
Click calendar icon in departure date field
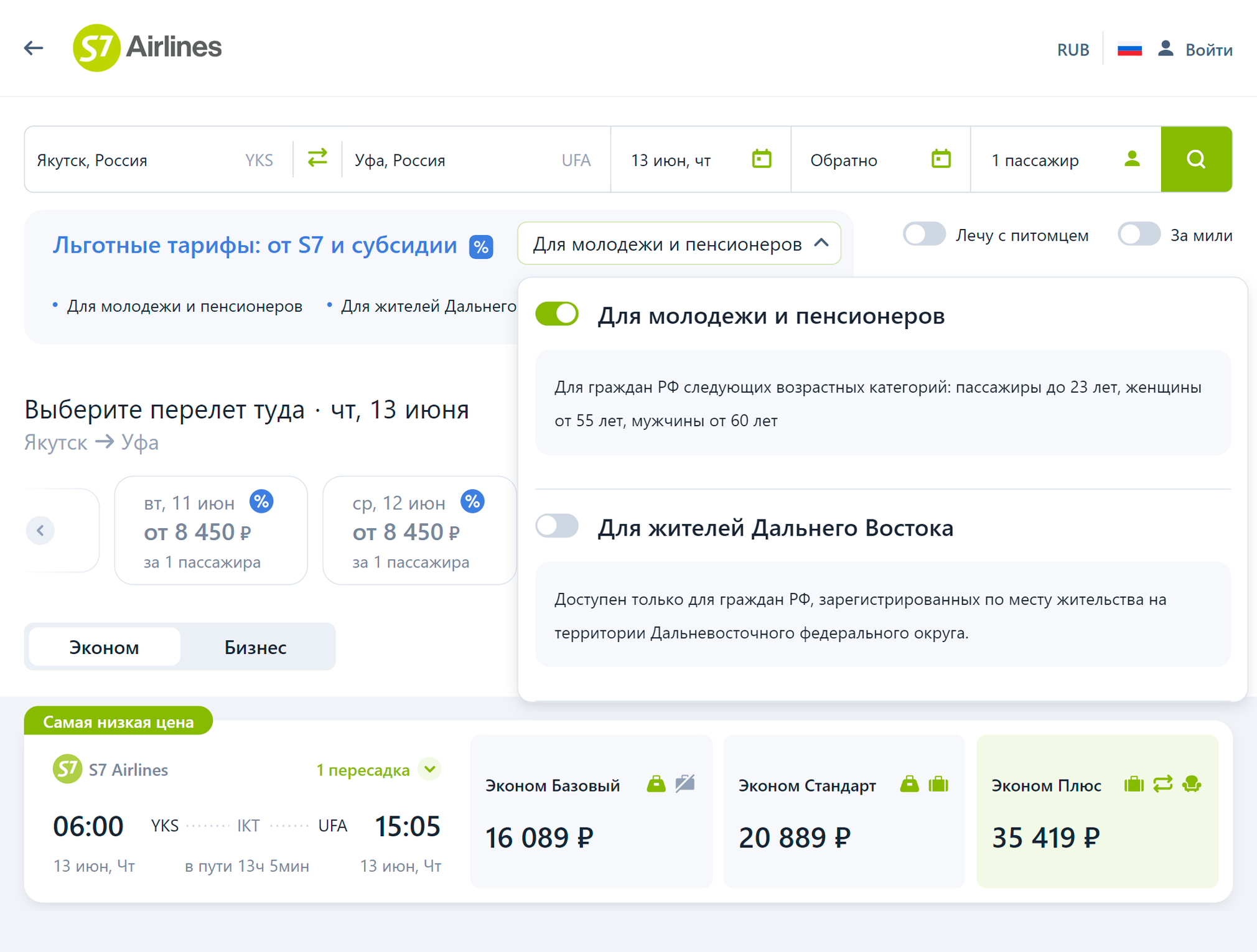tap(762, 159)
